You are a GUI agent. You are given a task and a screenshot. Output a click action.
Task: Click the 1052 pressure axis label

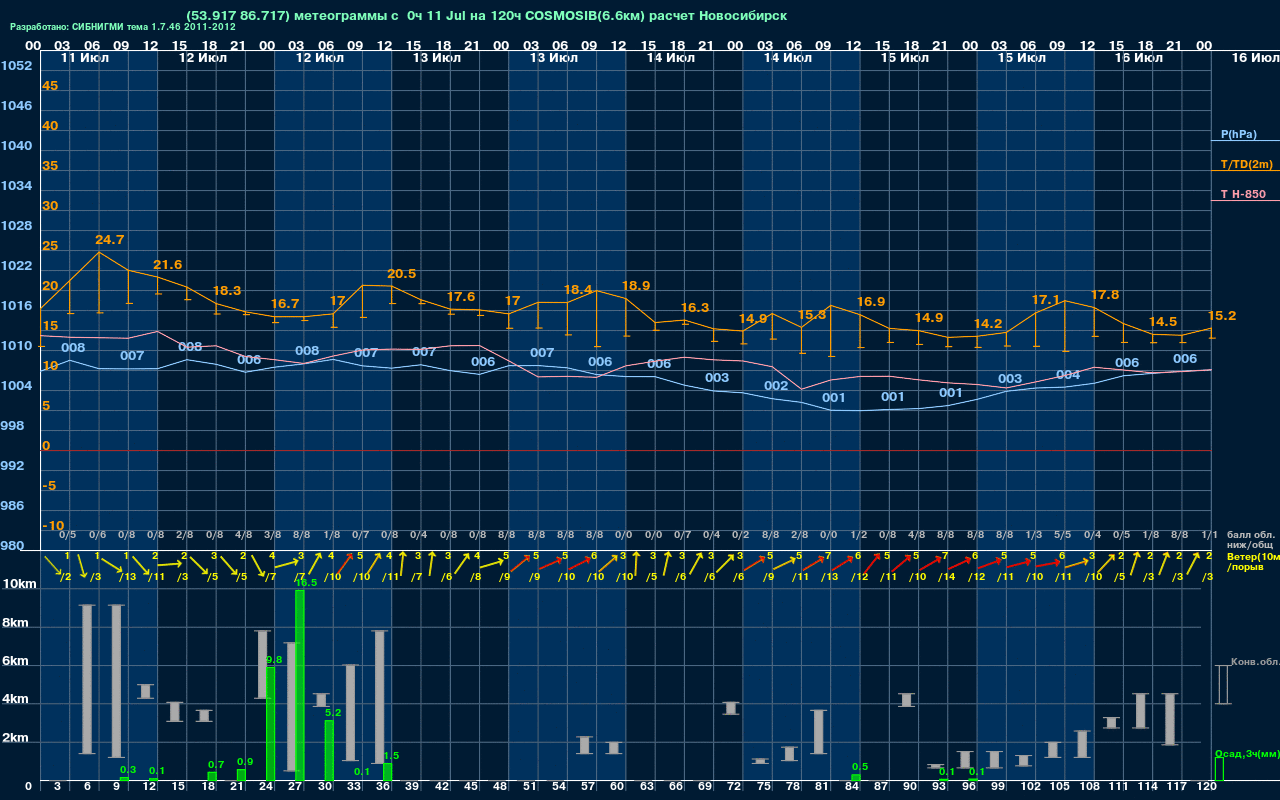click(x=15, y=66)
